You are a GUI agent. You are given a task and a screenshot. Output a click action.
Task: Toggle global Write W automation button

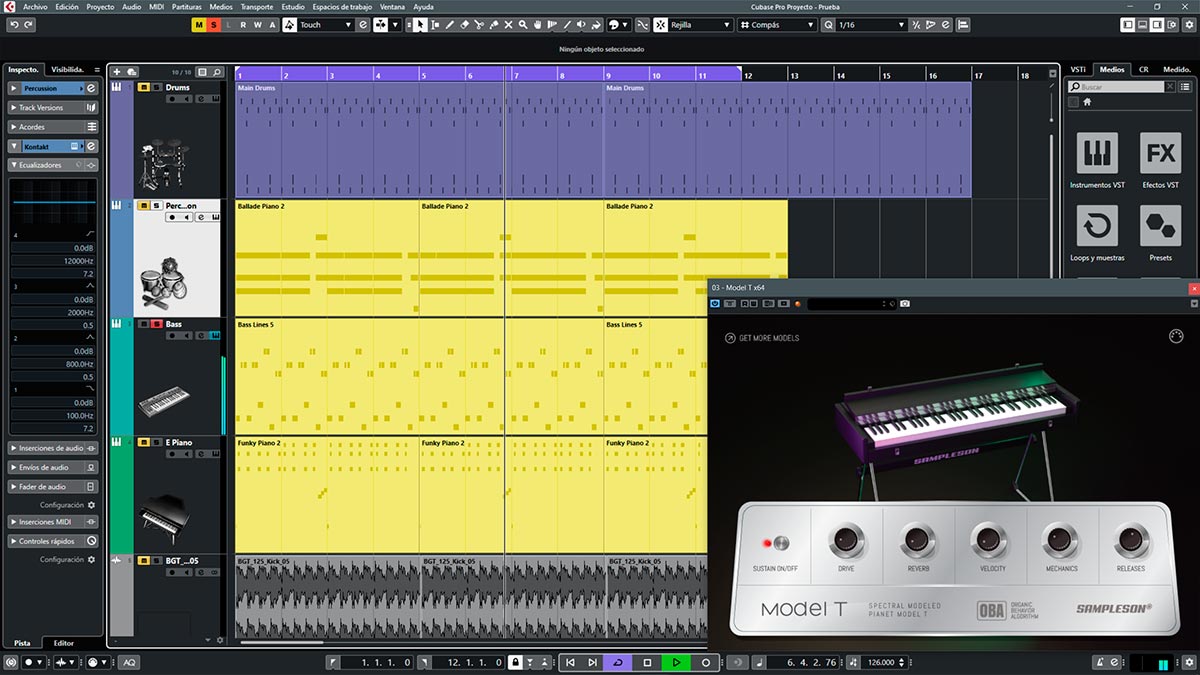258,24
